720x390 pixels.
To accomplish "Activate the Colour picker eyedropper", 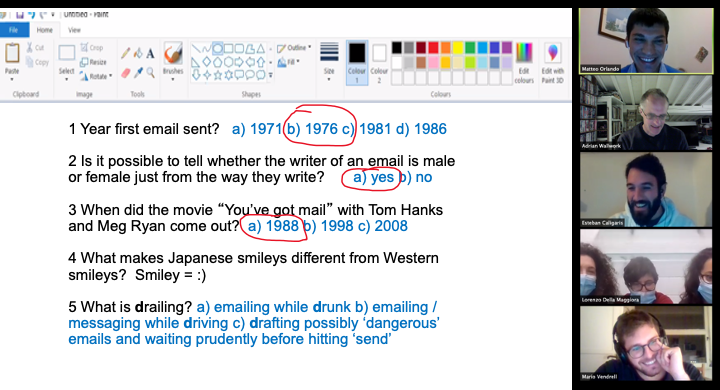I will (138, 73).
